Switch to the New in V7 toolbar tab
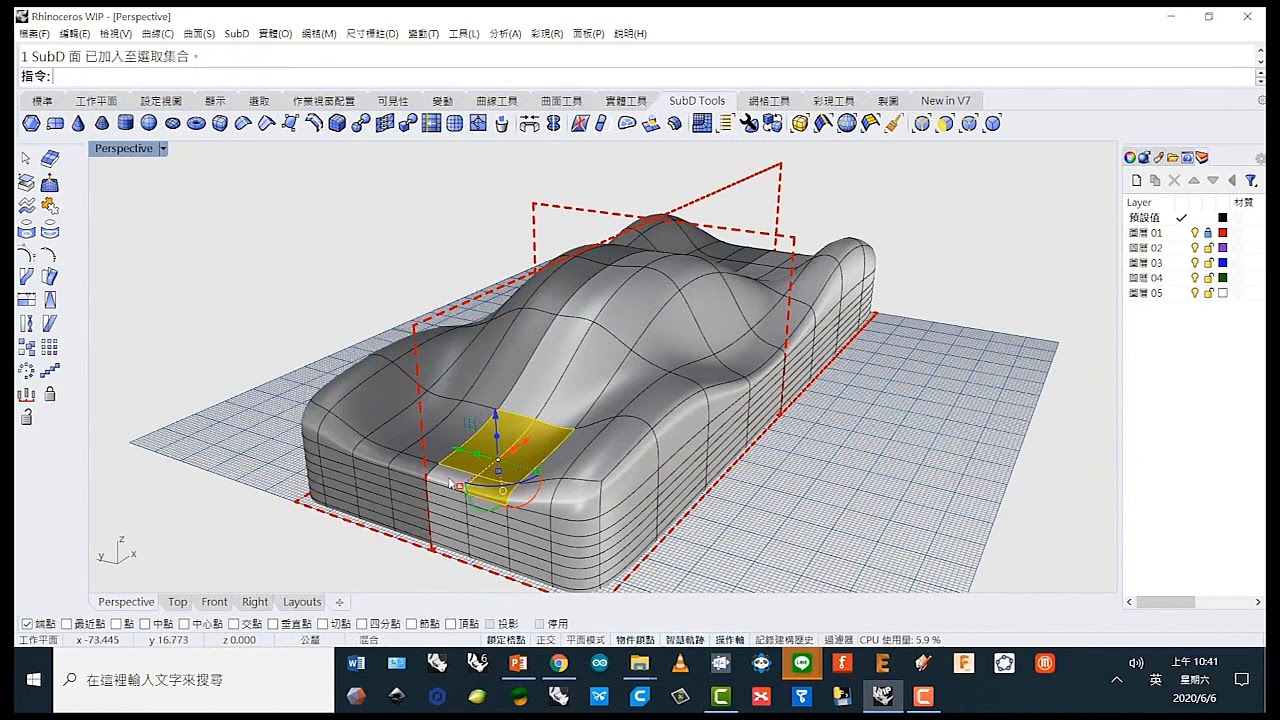Screen dimensions: 1280x720 click(945, 101)
